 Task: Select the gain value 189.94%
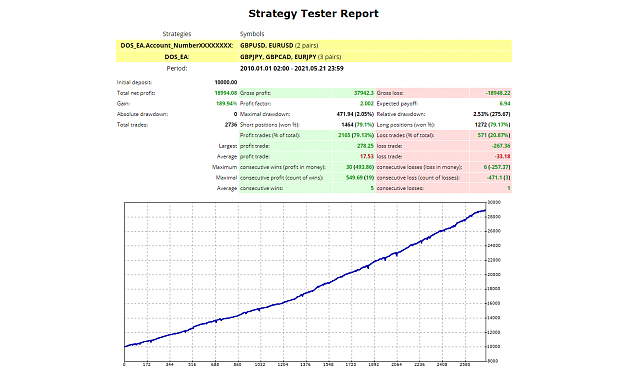pyautogui.click(x=226, y=104)
